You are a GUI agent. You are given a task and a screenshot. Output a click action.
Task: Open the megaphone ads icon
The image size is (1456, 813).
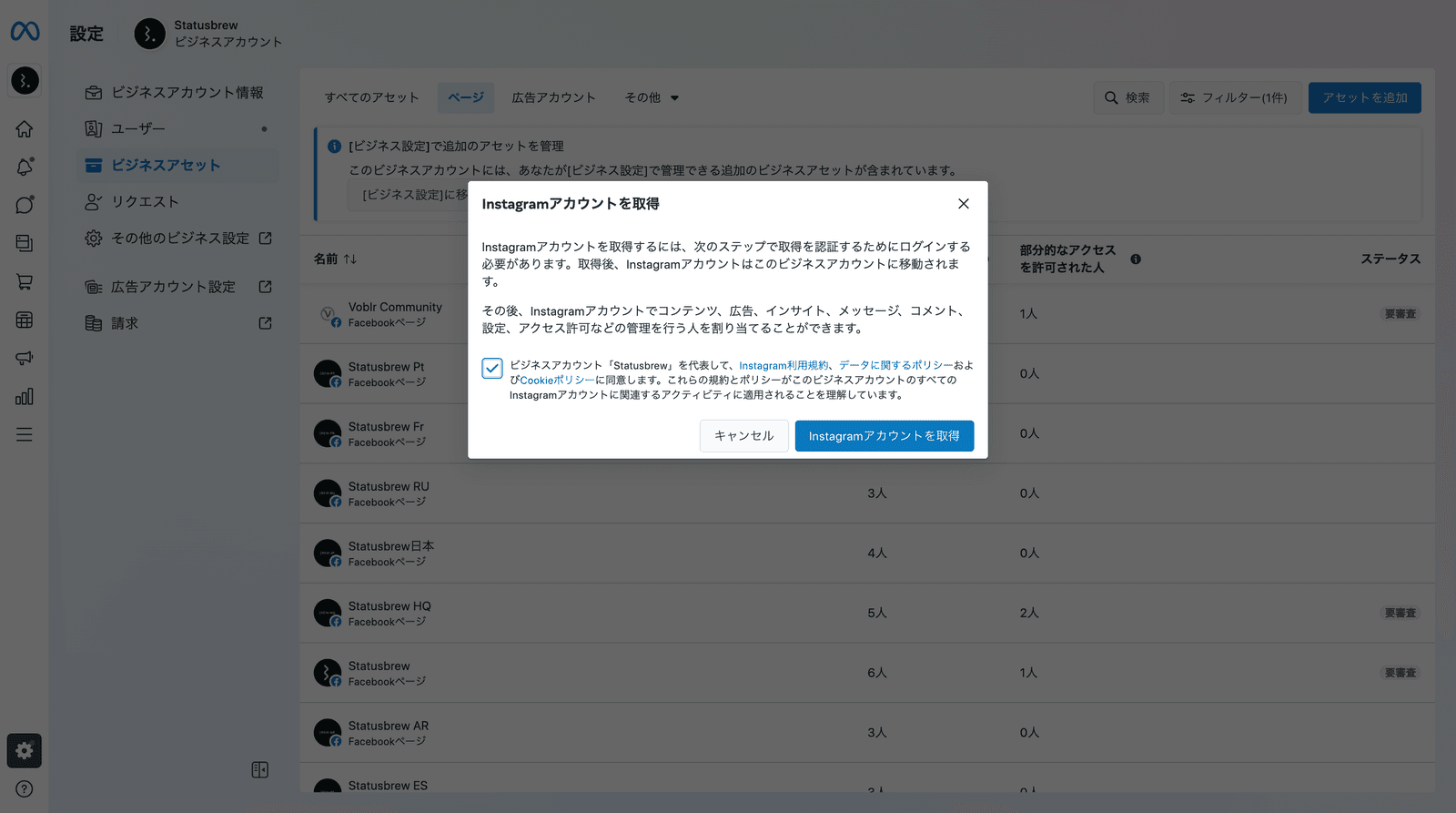pos(25,358)
